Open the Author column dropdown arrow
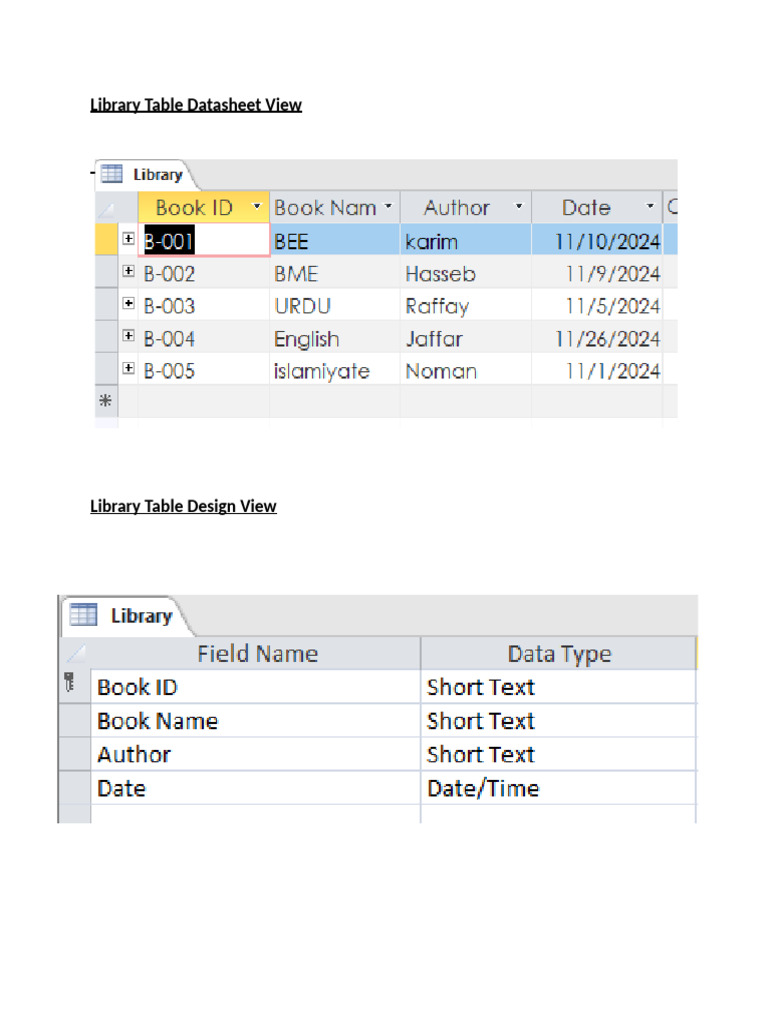The width and height of the screenshot is (768, 1024). click(x=518, y=208)
